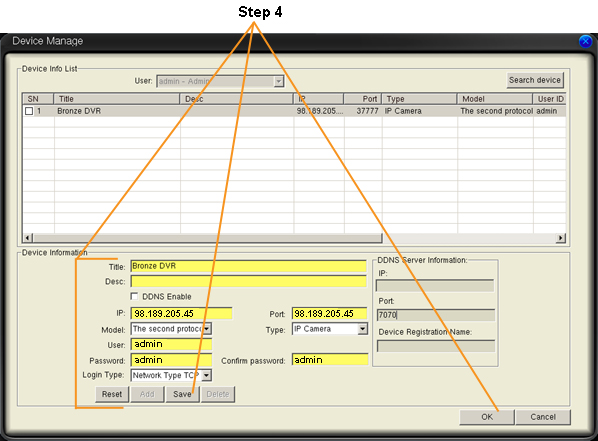
Task: Close the Device Manage window
Action: [x=585, y=41]
